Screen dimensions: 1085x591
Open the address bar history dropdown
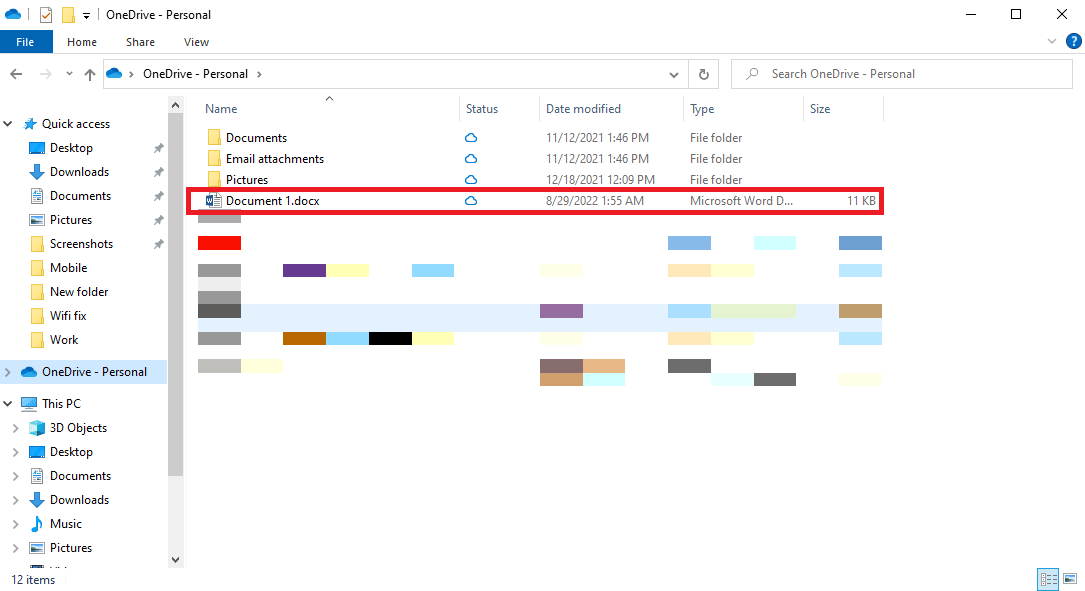[x=674, y=75]
